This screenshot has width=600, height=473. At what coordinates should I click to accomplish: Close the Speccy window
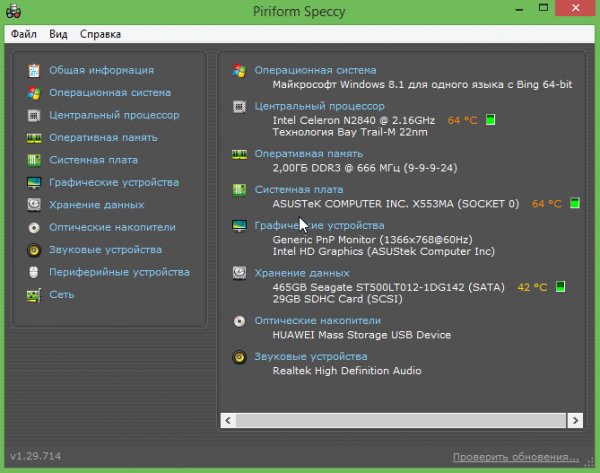click(576, 8)
